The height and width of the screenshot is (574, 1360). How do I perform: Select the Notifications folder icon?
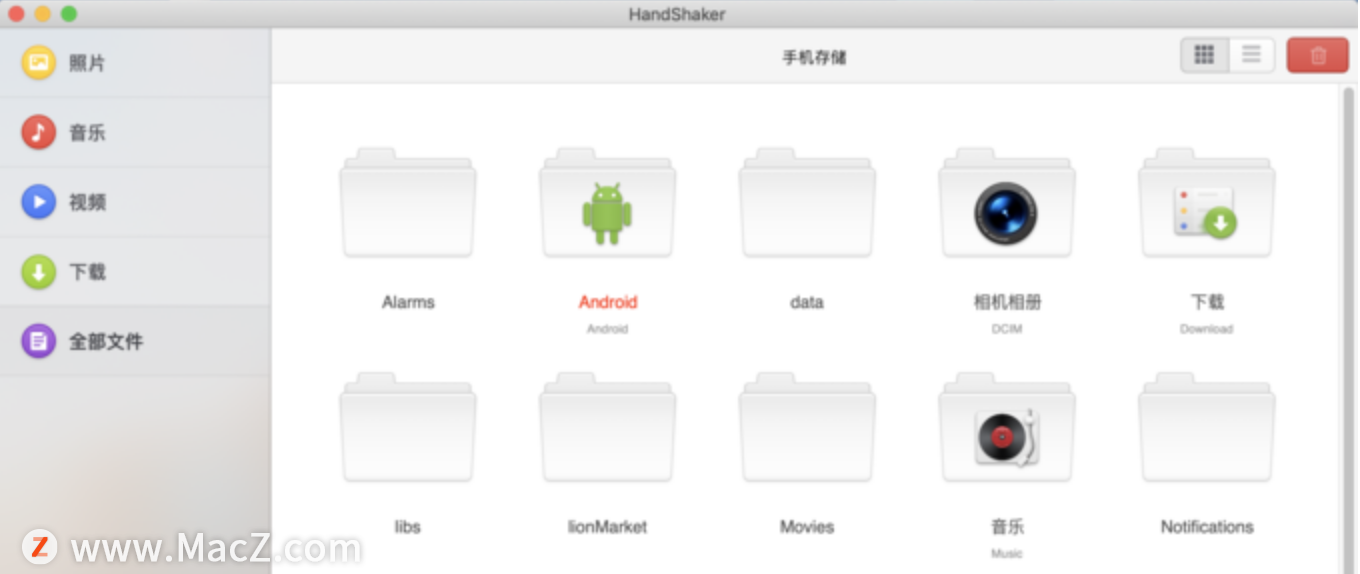pos(1206,429)
